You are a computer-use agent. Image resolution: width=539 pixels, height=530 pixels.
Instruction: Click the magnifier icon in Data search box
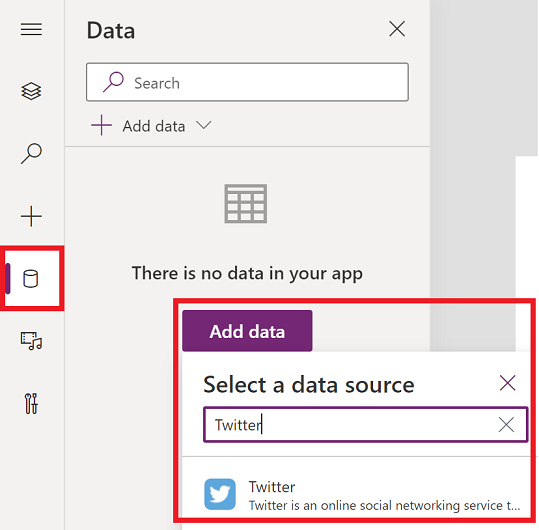pyautogui.click(x=113, y=82)
